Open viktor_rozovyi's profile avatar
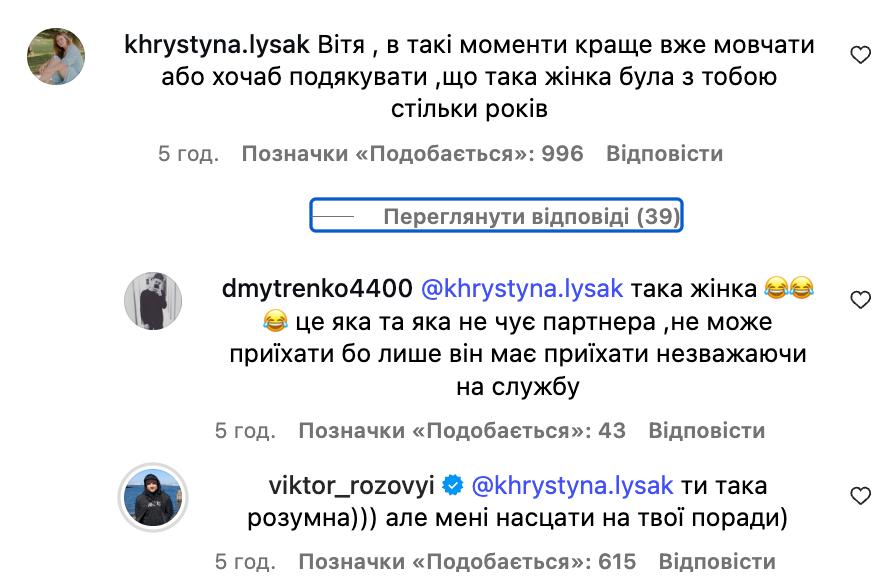This screenshot has width=888, height=584. coord(153,497)
